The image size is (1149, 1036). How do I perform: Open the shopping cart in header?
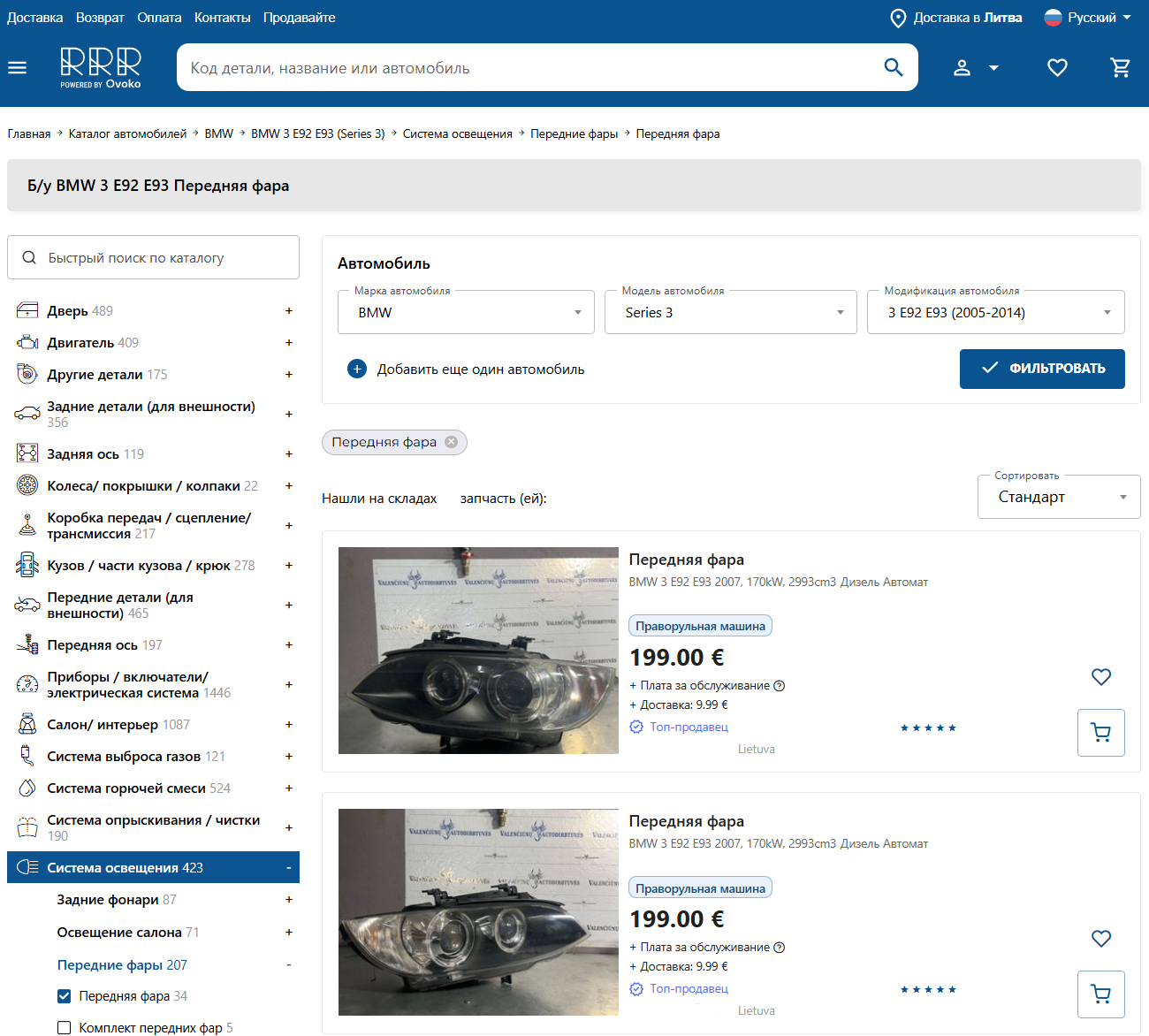pyautogui.click(x=1121, y=68)
